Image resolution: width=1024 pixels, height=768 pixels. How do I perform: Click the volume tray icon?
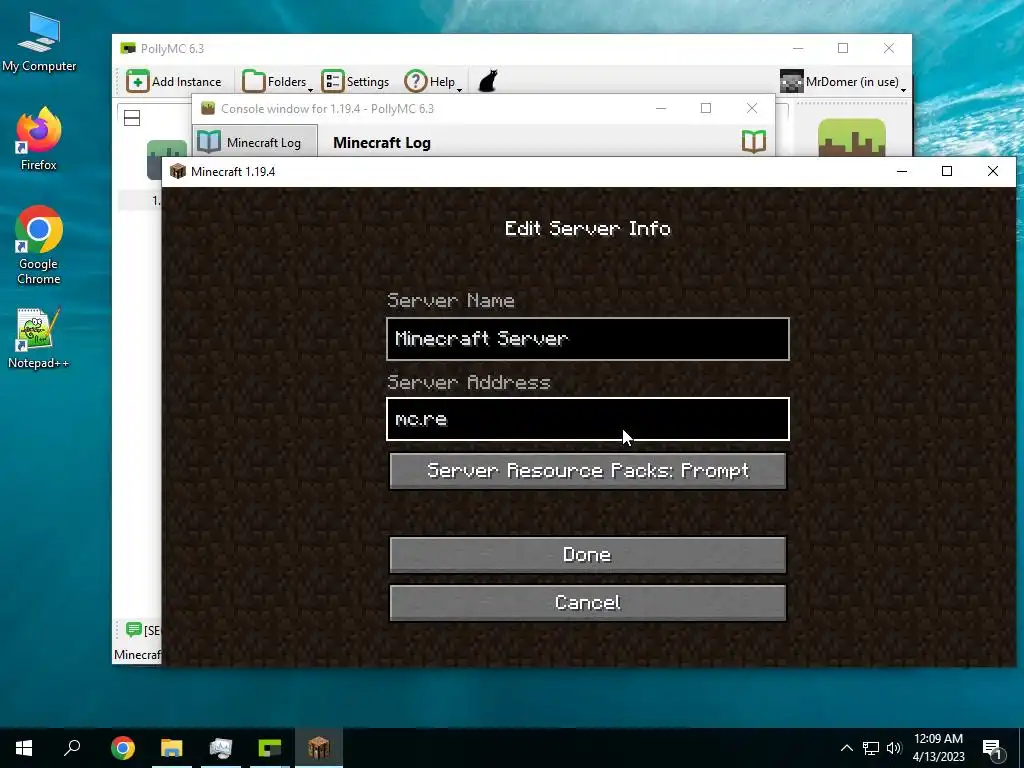[894, 748]
